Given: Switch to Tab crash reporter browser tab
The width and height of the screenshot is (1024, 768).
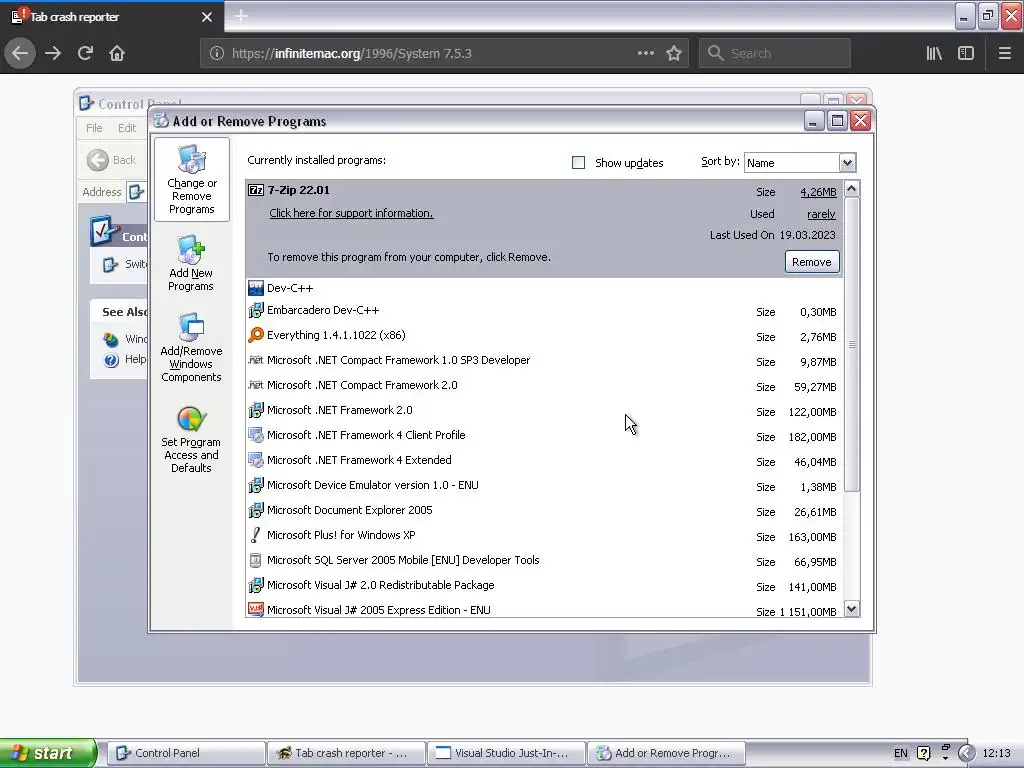Looking at the screenshot, I should [x=112, y=17].
